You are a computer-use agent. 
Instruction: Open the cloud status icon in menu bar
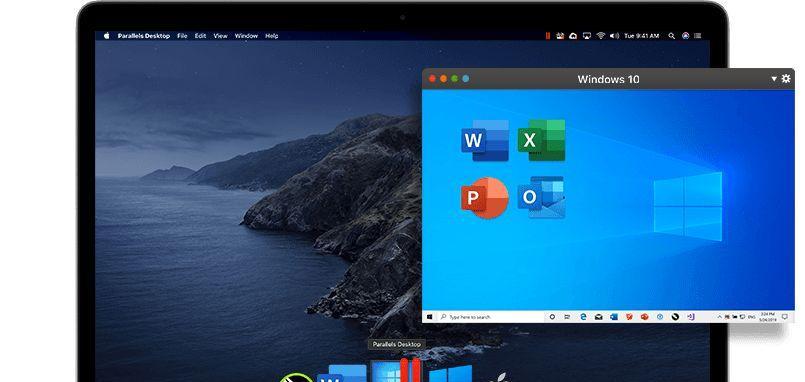click(x=573, y=36)
